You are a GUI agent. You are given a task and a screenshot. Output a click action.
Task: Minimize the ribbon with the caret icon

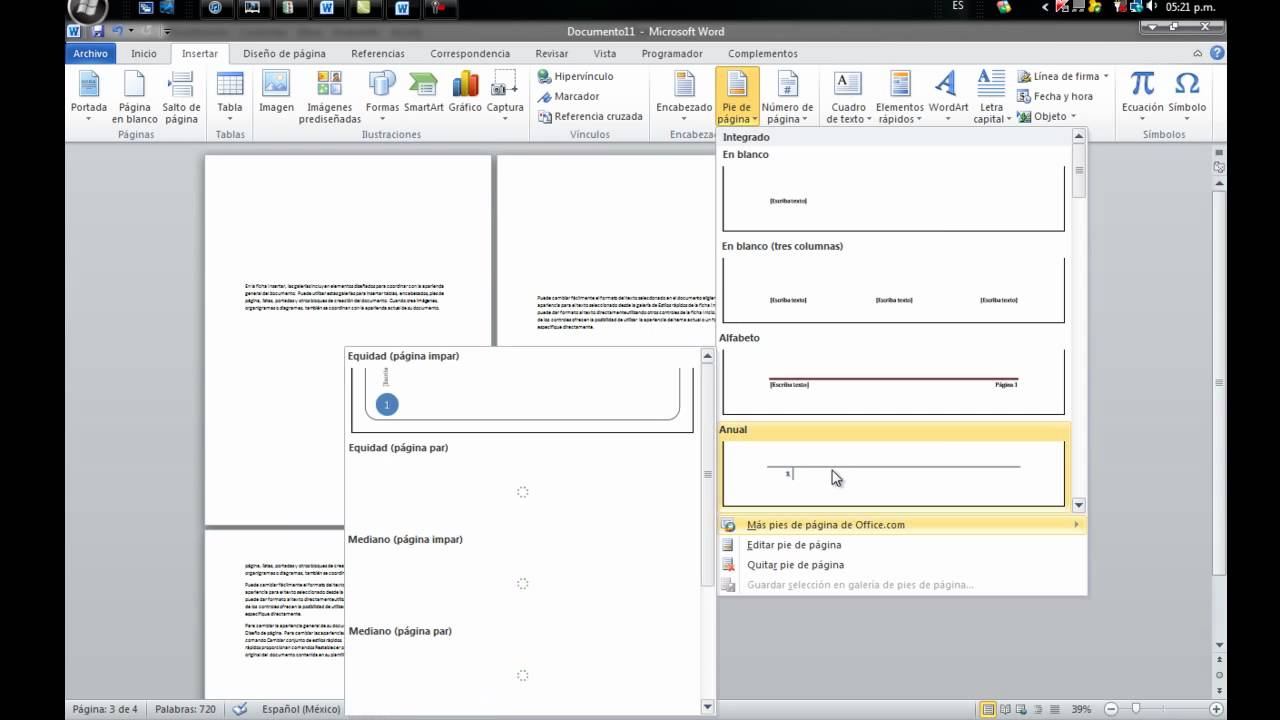coord(1198,53)
